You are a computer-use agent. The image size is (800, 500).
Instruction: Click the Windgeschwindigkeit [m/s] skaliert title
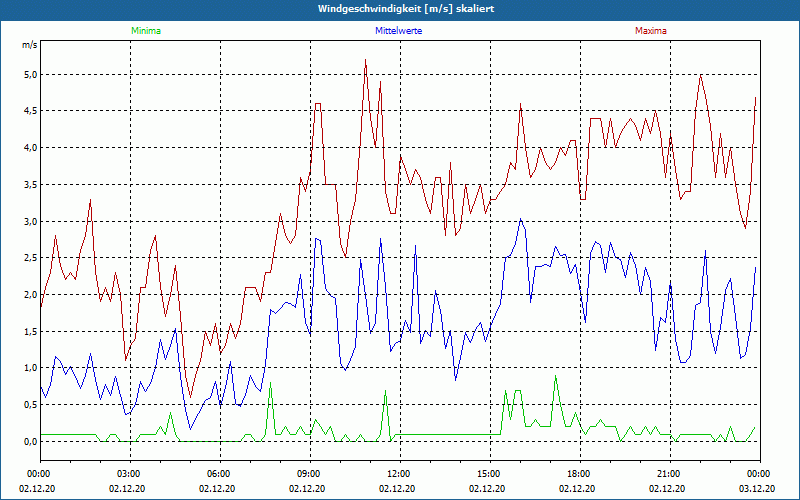[x=406, y=9]
